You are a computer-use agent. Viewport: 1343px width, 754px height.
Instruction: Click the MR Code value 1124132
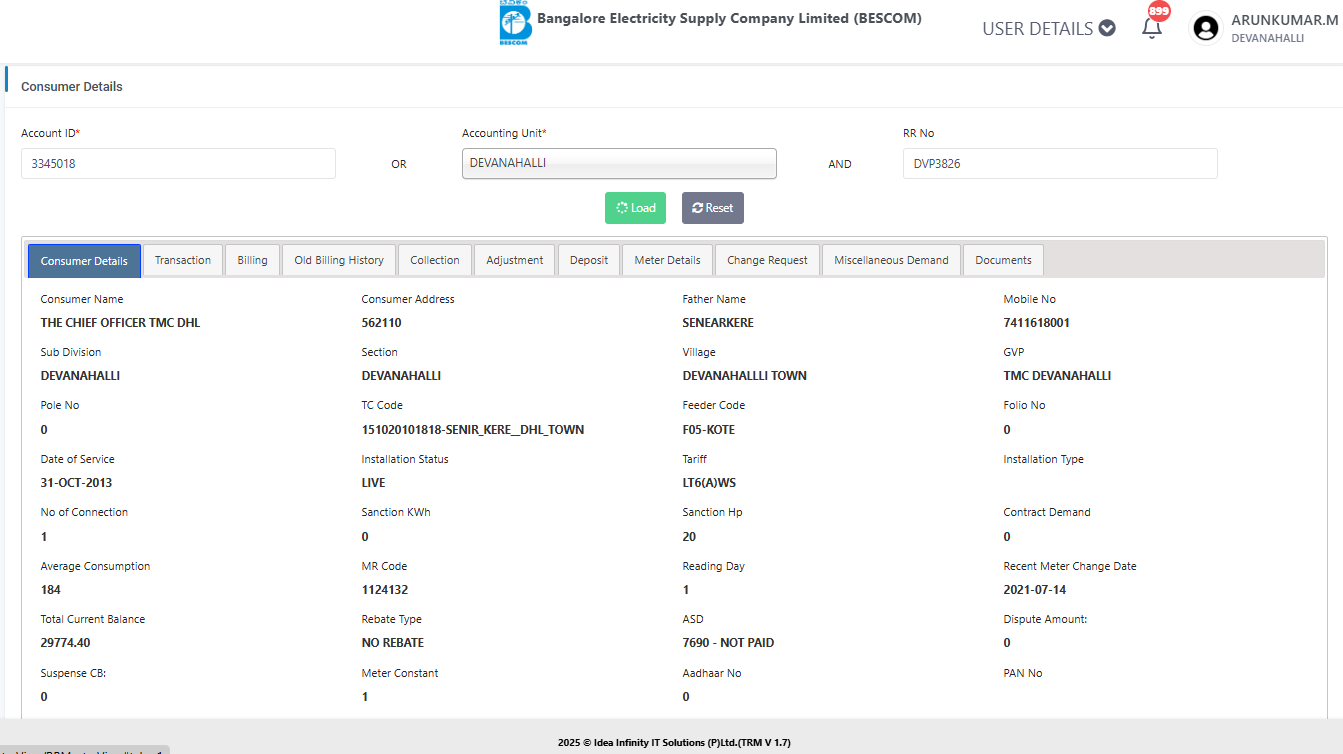click(x=385, y=590)
